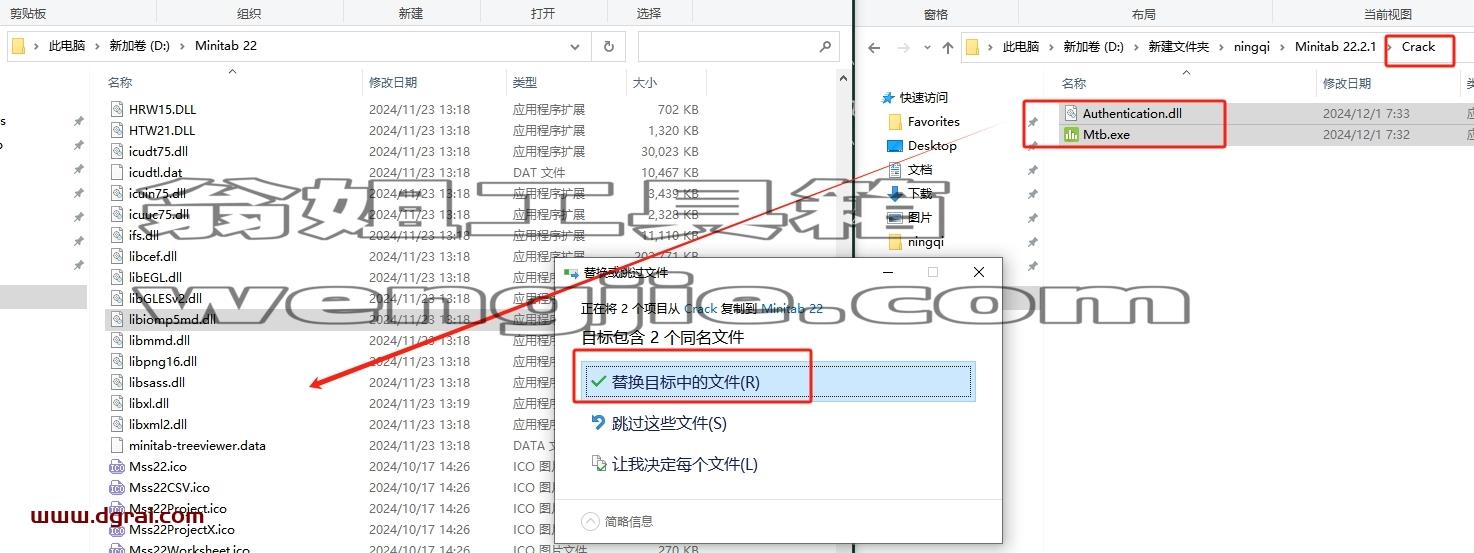Screen dimensions: 1474x553
Task: Click 此电脑 breadcrumb in left window
Action: (x=67, y=46)
